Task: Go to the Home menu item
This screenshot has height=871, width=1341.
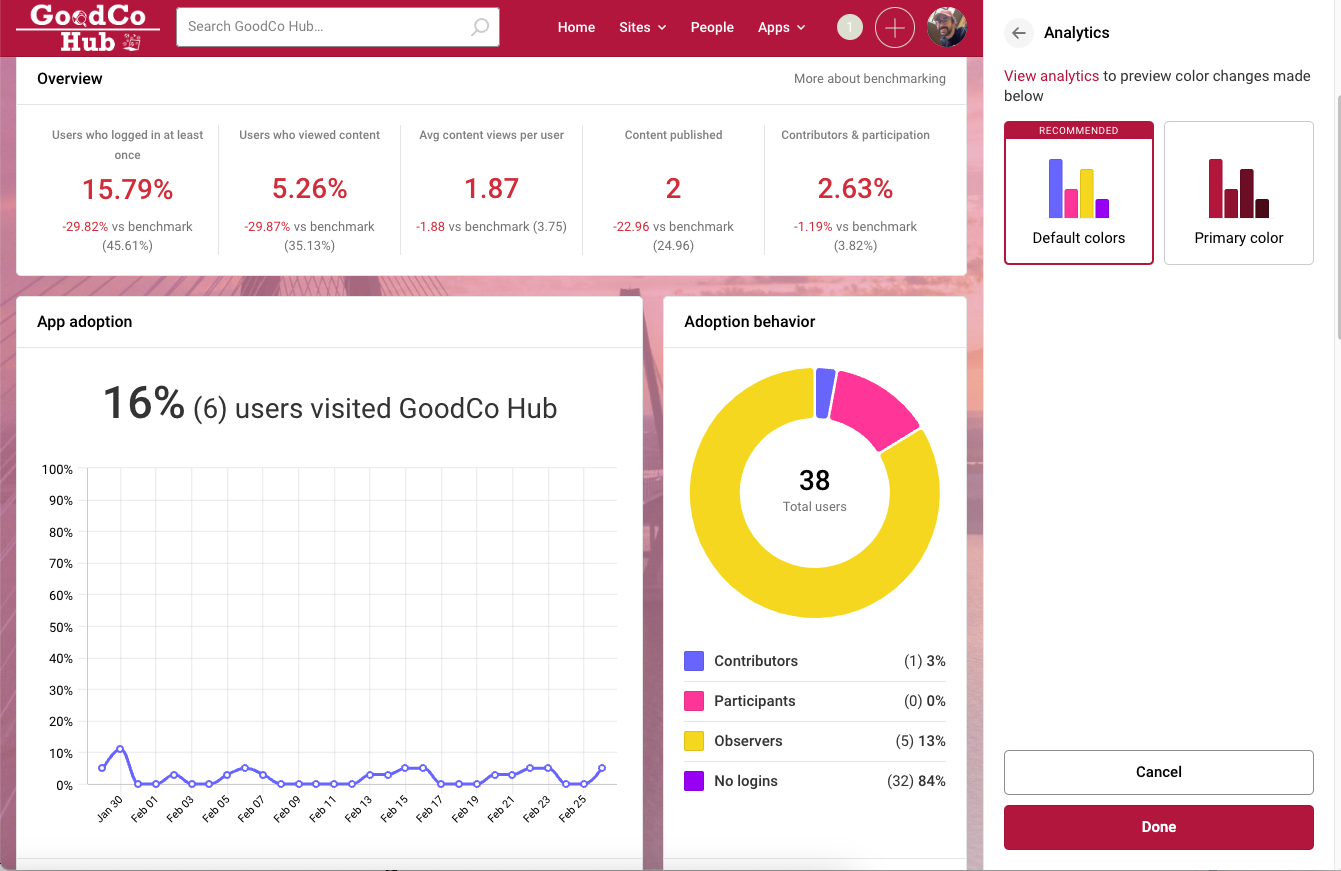Action: [x=576, y=27]
